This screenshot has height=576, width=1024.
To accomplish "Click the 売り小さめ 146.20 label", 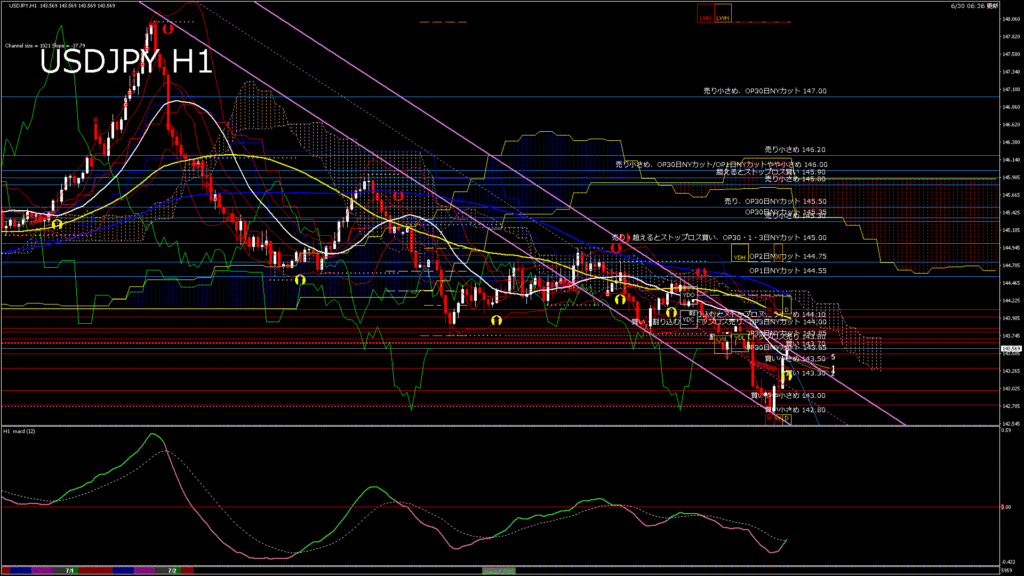I will (795, 150).
